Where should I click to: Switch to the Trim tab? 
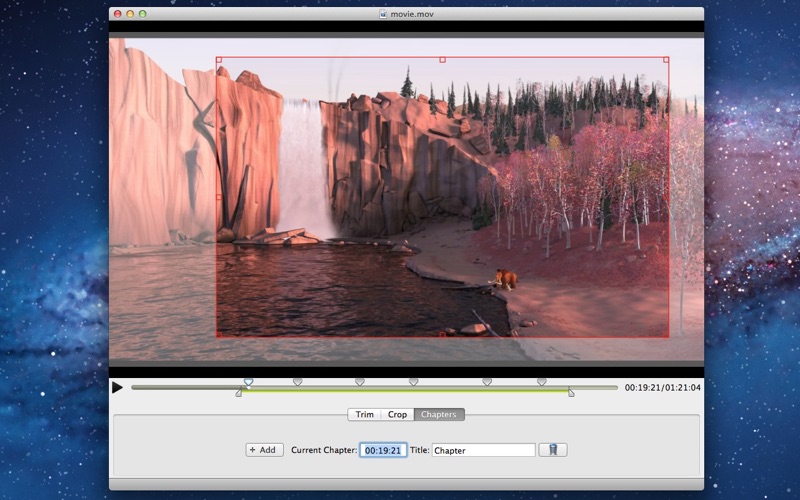click(x=364, y=414)
